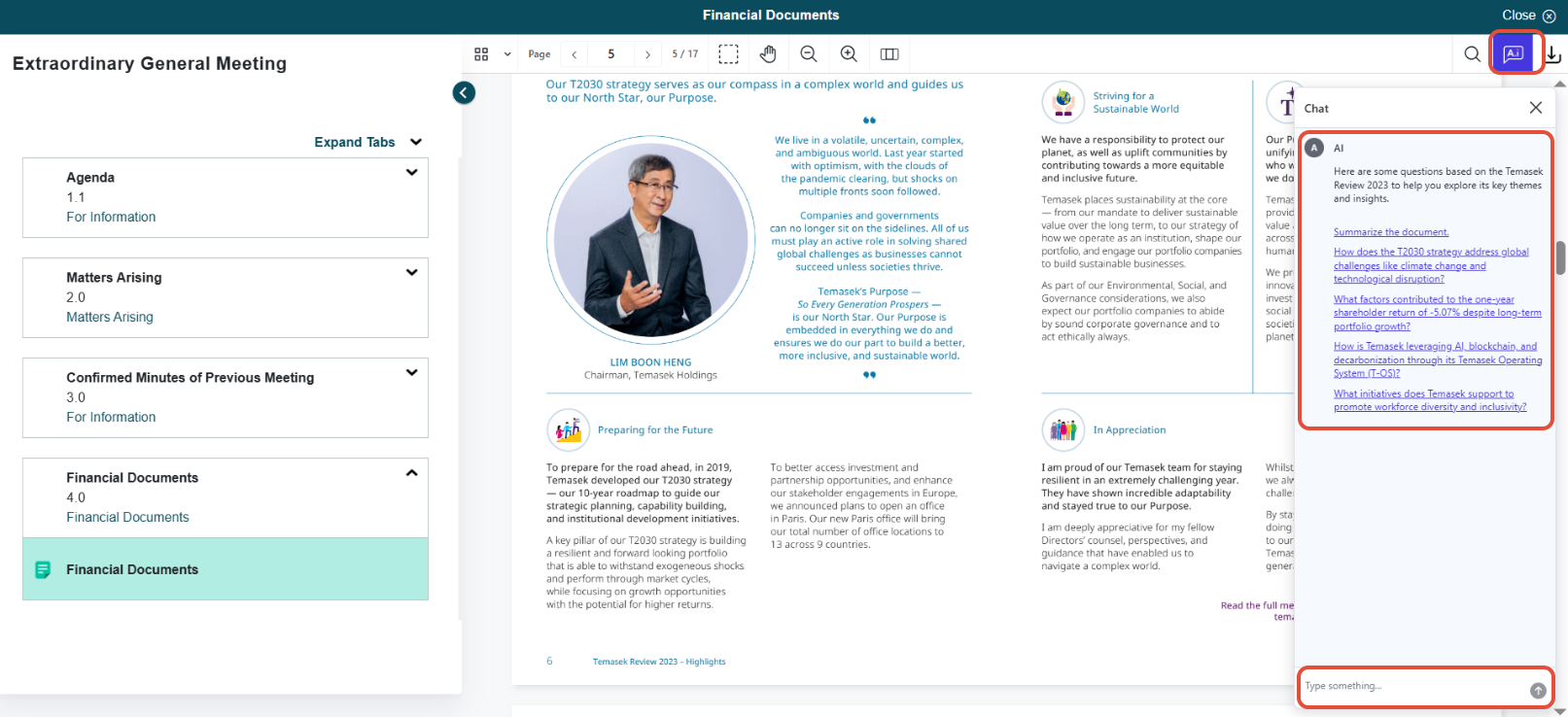1568x717 pixels.
Task: Click the 'LIM BOON HENG' caption
Action: point(650,362)
